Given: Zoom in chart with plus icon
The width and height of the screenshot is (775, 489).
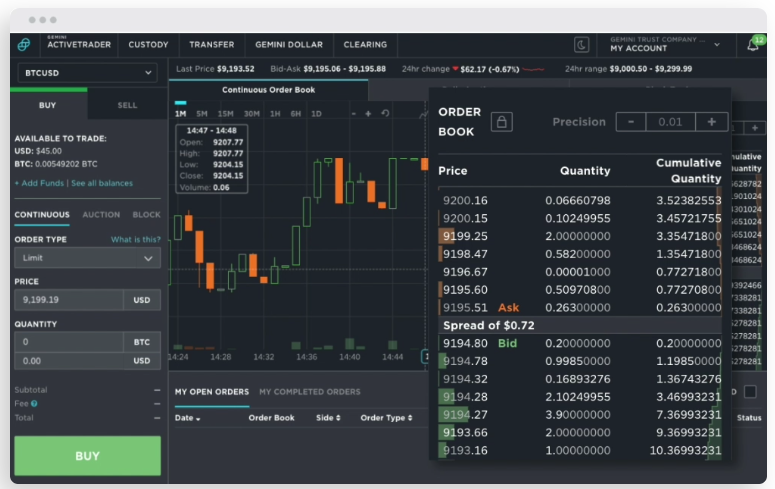Looking at the screenshot, I should tap(368, 114).
